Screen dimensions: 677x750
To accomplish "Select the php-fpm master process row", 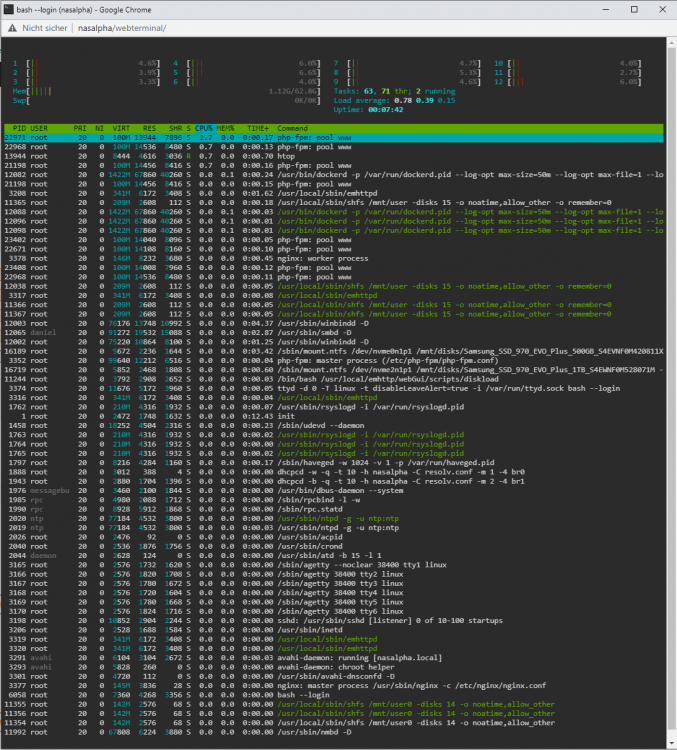I will 333,361.
